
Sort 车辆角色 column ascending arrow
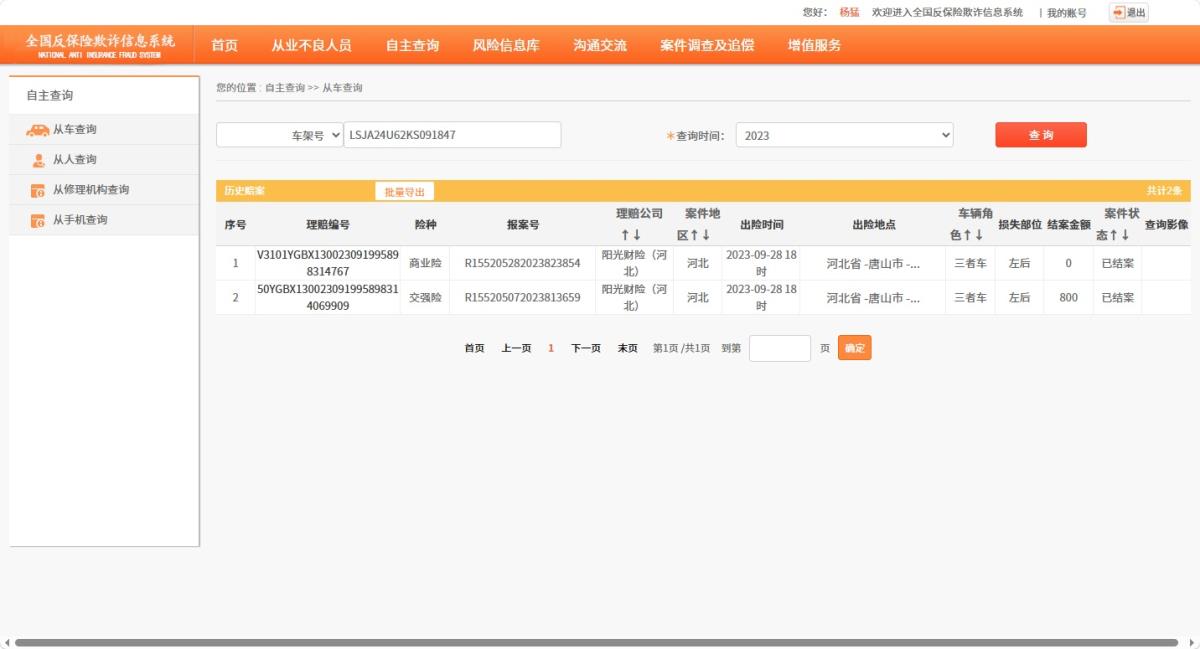967,235
